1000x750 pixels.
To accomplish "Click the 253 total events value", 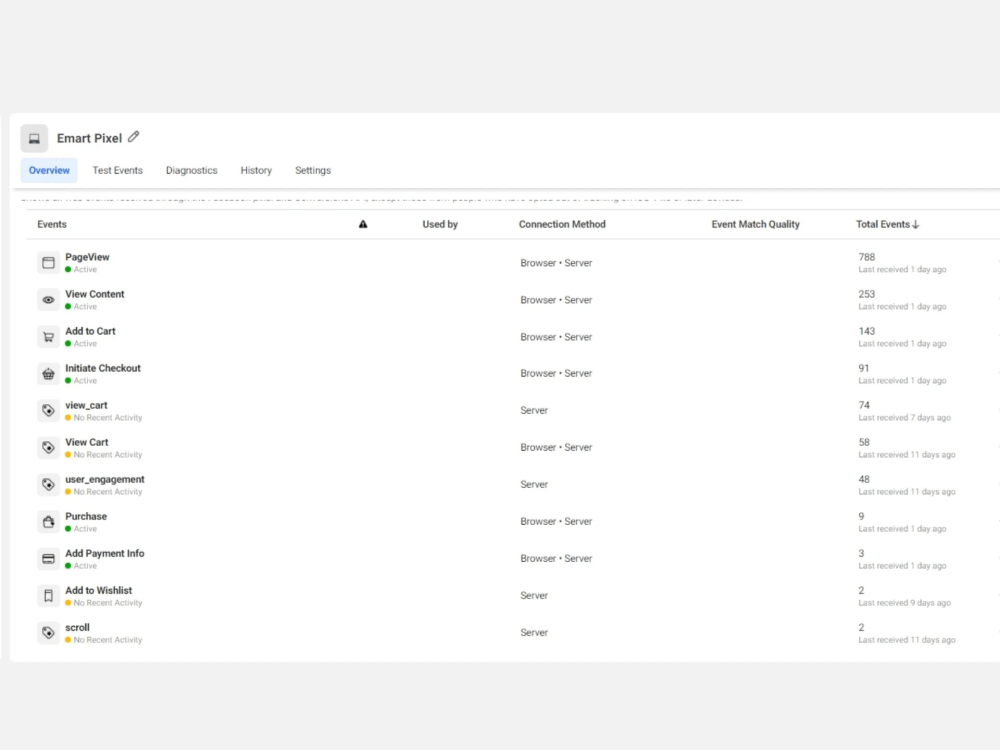I will (x=866, y=294).
